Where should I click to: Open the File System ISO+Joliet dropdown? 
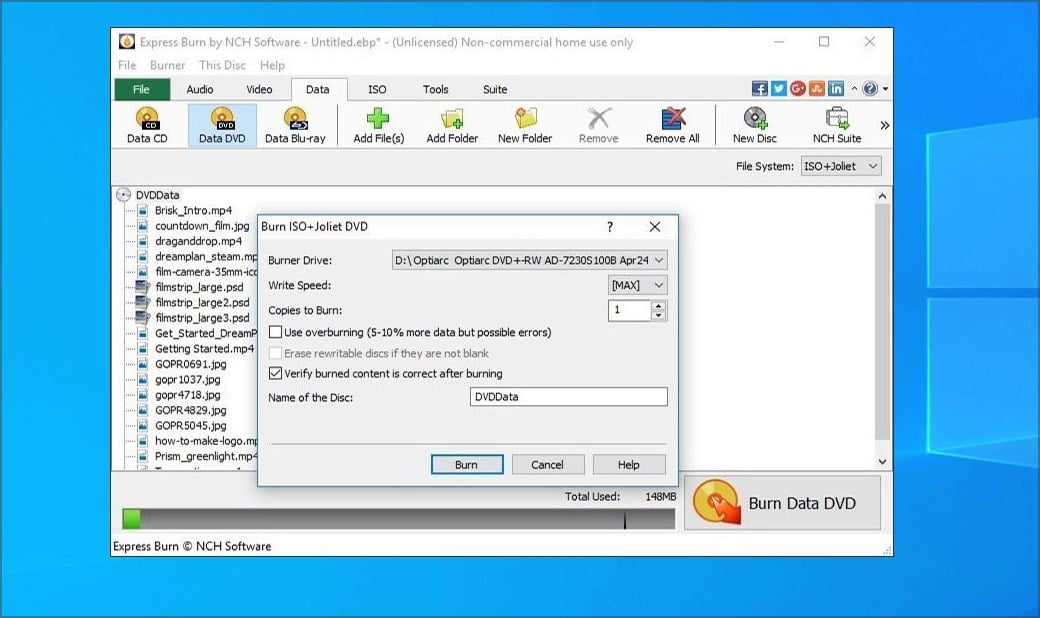point(841,166)
